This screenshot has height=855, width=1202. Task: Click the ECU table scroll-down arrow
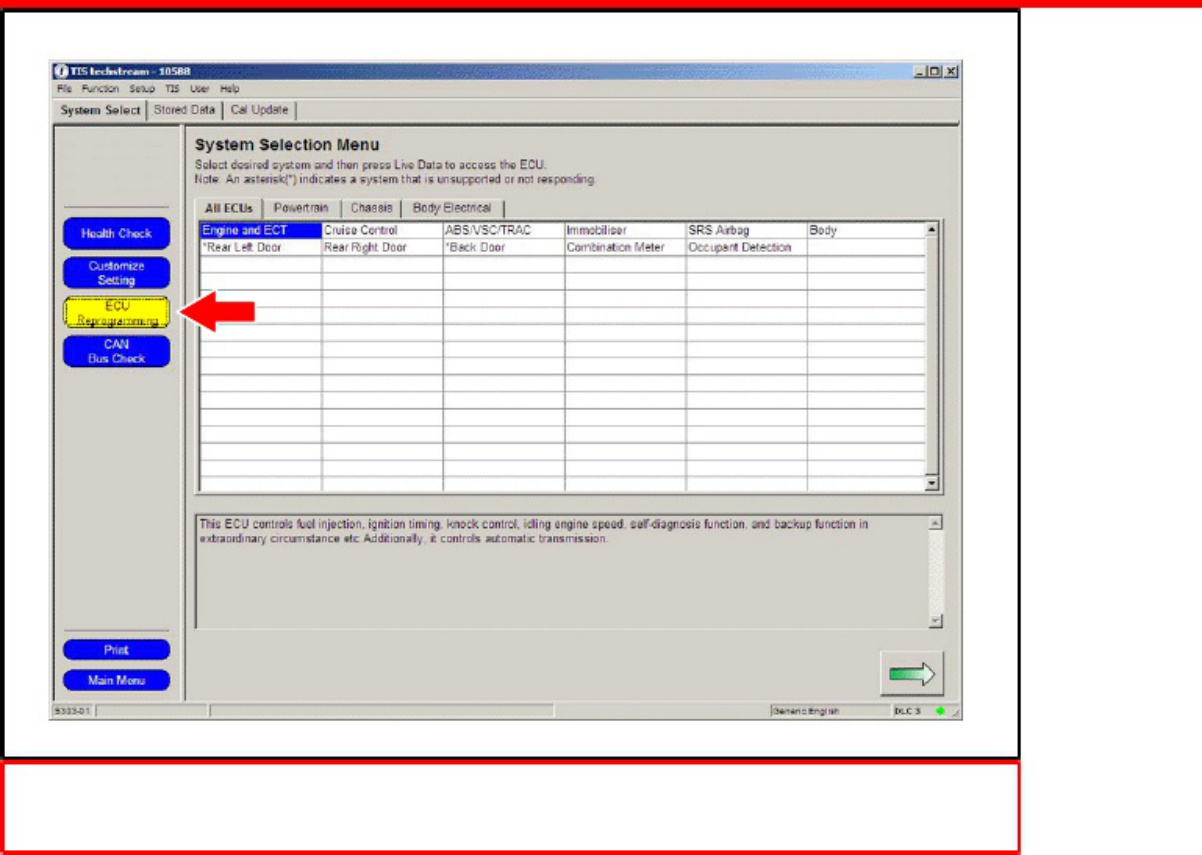[x=933, y=484]
